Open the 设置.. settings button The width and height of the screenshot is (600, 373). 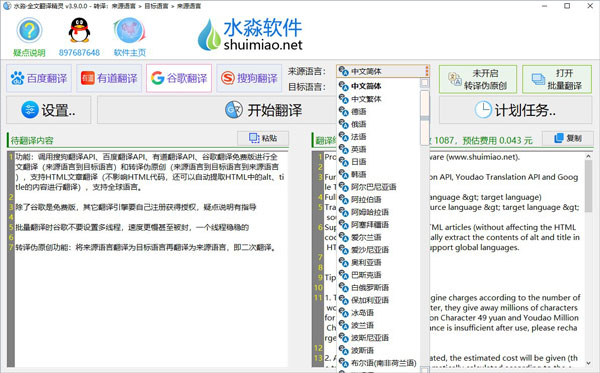[x=49, y=110]
